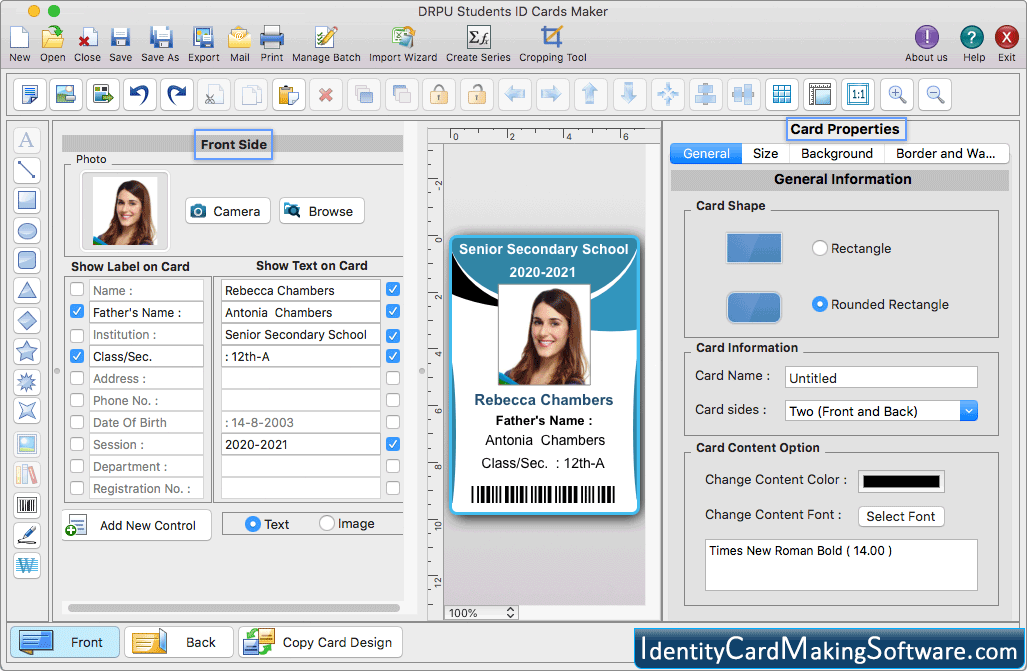
Task: Click the Rebecca Chambers name on card preview
Action: pos(544,400)
